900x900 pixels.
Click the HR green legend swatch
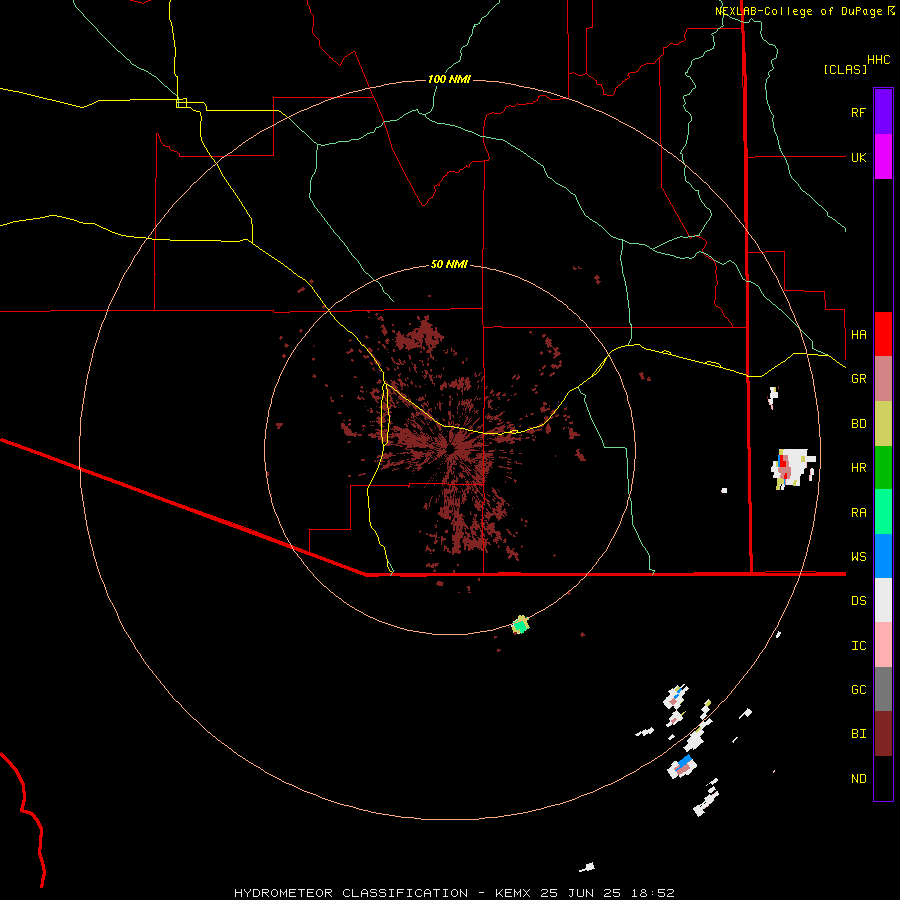(883, 468)
